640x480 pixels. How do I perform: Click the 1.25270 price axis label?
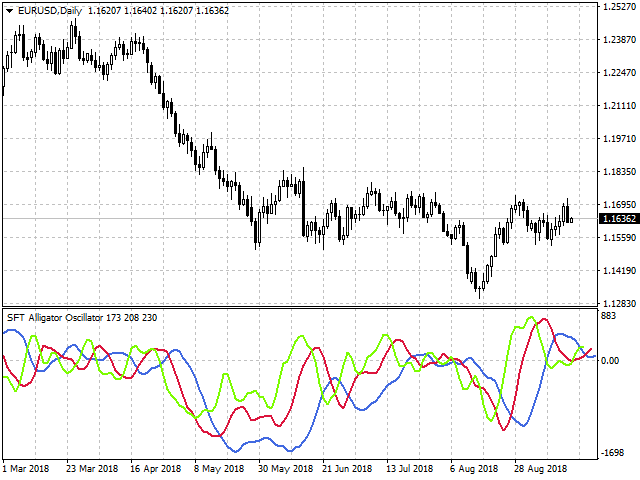click(x=619, y=7)
